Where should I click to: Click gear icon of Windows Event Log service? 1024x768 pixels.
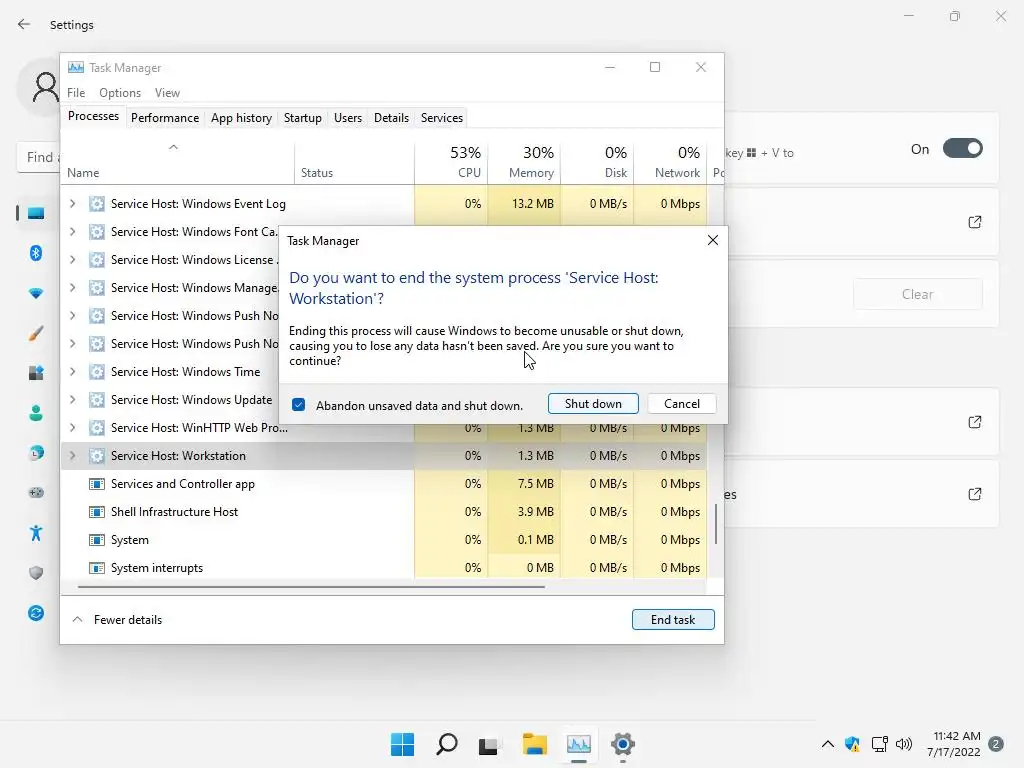coord(97,204)
